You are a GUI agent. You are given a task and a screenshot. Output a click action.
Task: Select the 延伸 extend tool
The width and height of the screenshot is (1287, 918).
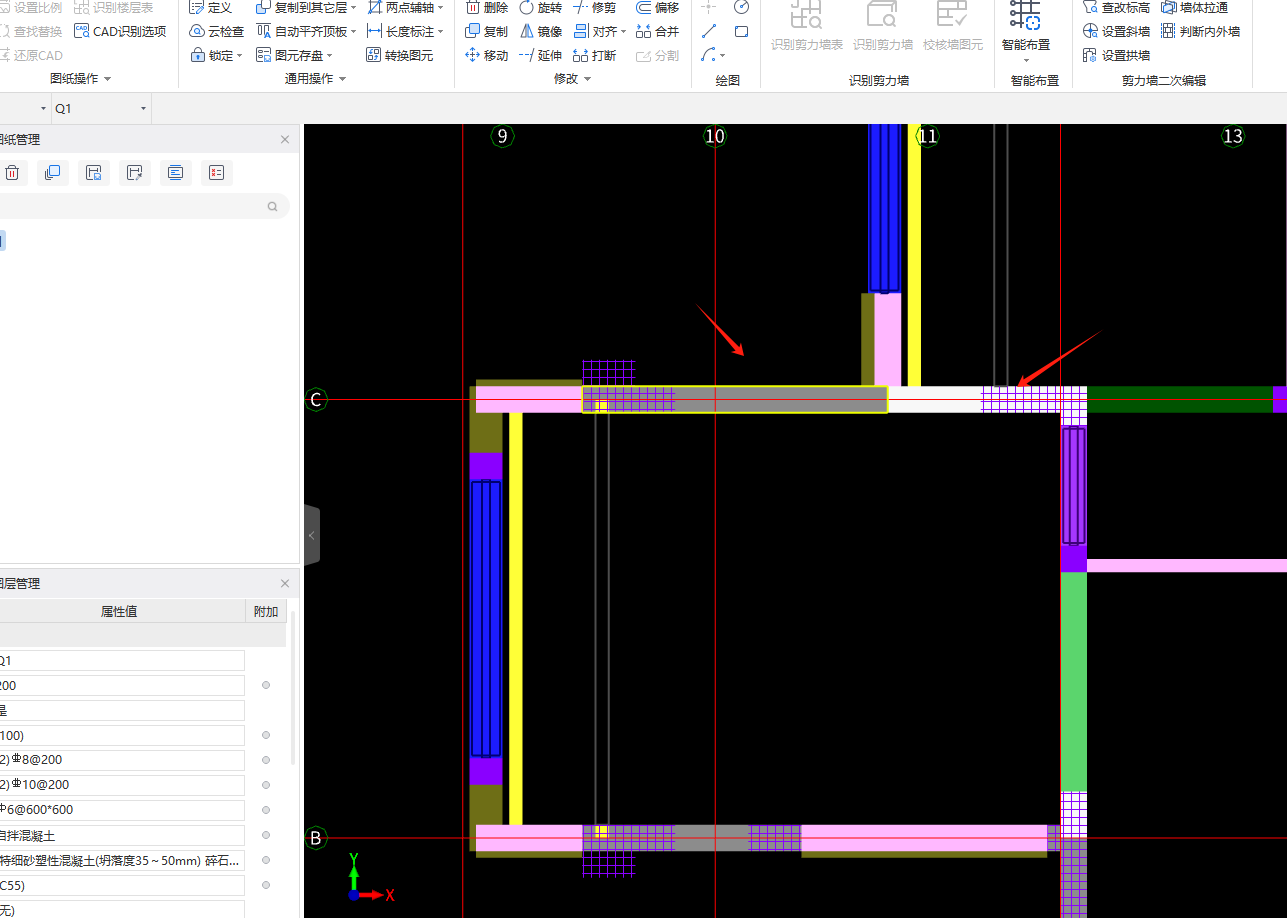(541, 55)
